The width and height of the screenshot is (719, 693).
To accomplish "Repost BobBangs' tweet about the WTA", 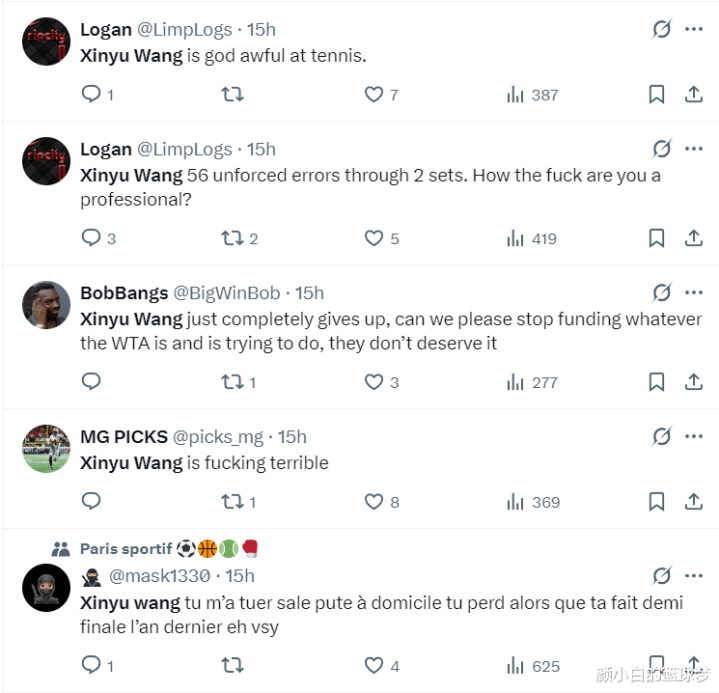I will tap(232, 382).
